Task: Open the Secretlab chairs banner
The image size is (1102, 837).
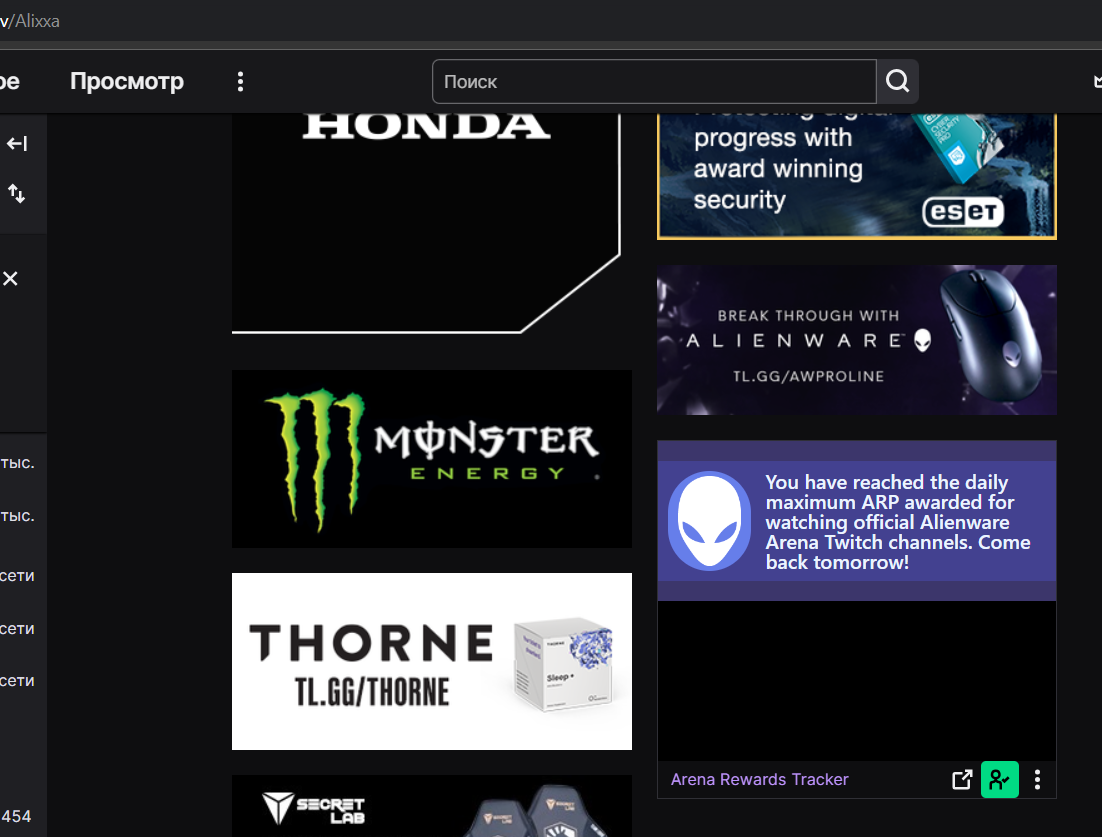Action: (x=432, y=806)
